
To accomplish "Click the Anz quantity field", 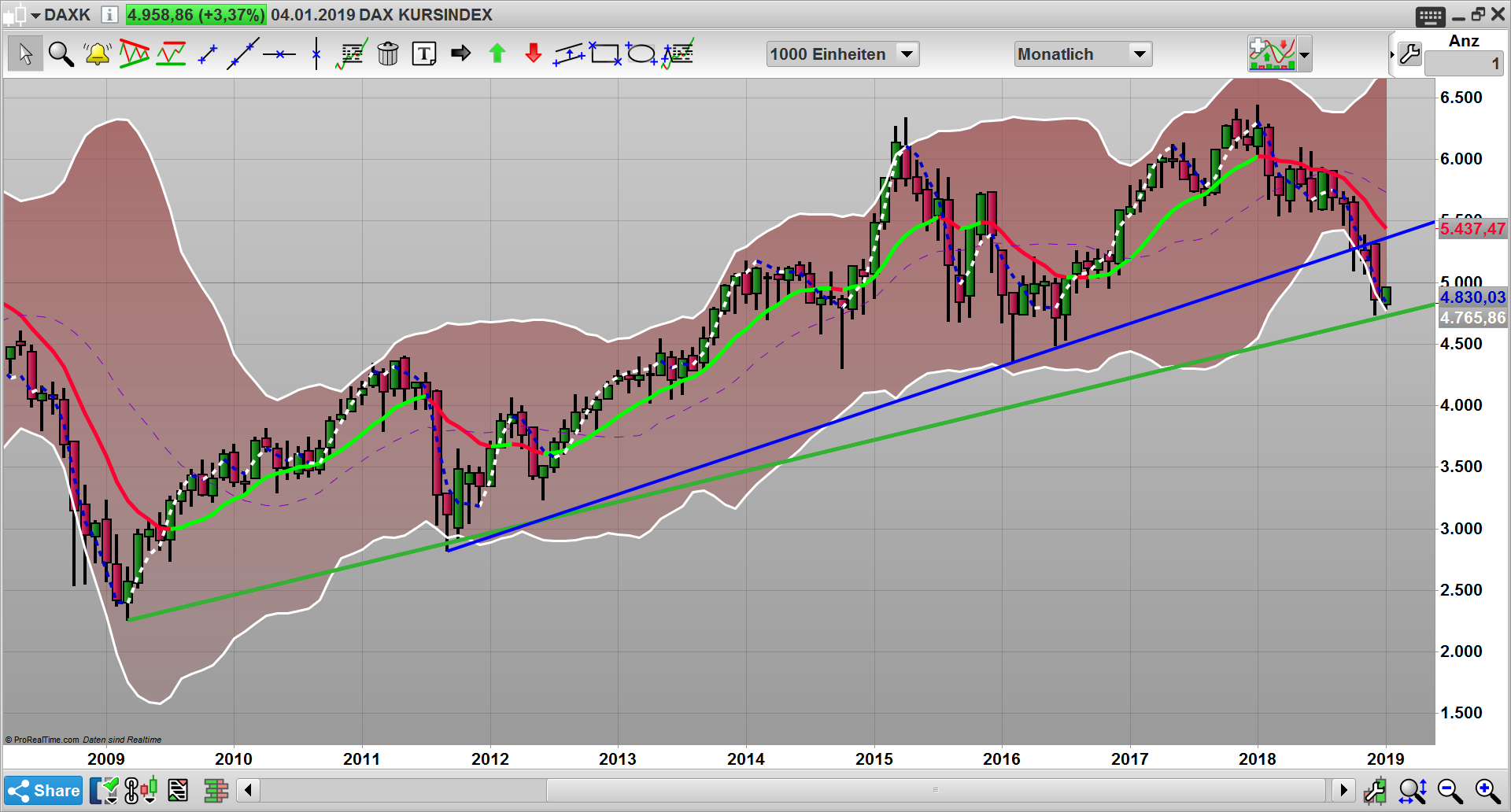I will 1464,64.
